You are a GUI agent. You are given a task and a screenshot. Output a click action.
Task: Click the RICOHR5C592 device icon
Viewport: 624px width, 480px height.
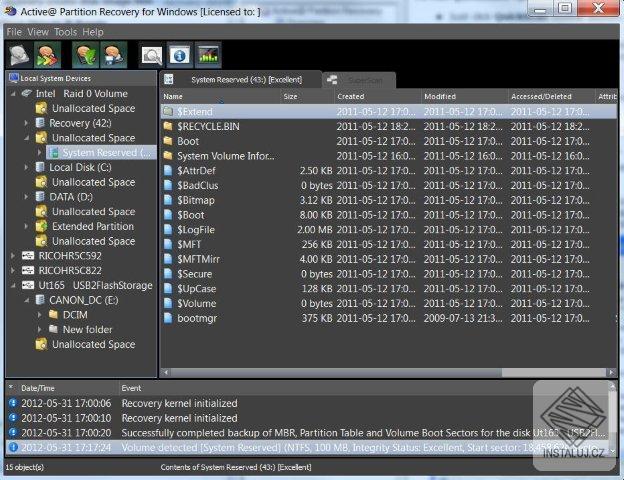[27, 256]
